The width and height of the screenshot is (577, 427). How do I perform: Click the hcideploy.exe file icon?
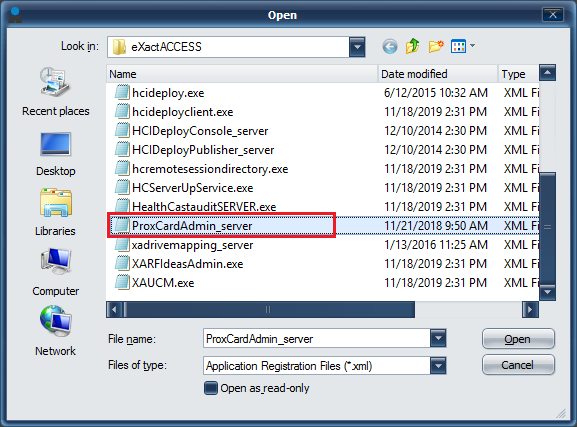coord(122,92)
